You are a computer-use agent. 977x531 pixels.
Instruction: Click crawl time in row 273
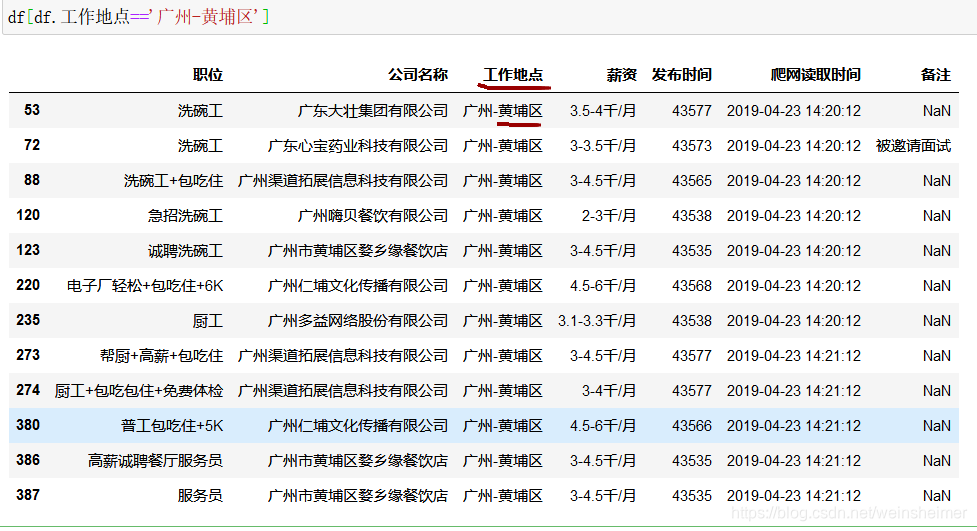click(794, 355)
